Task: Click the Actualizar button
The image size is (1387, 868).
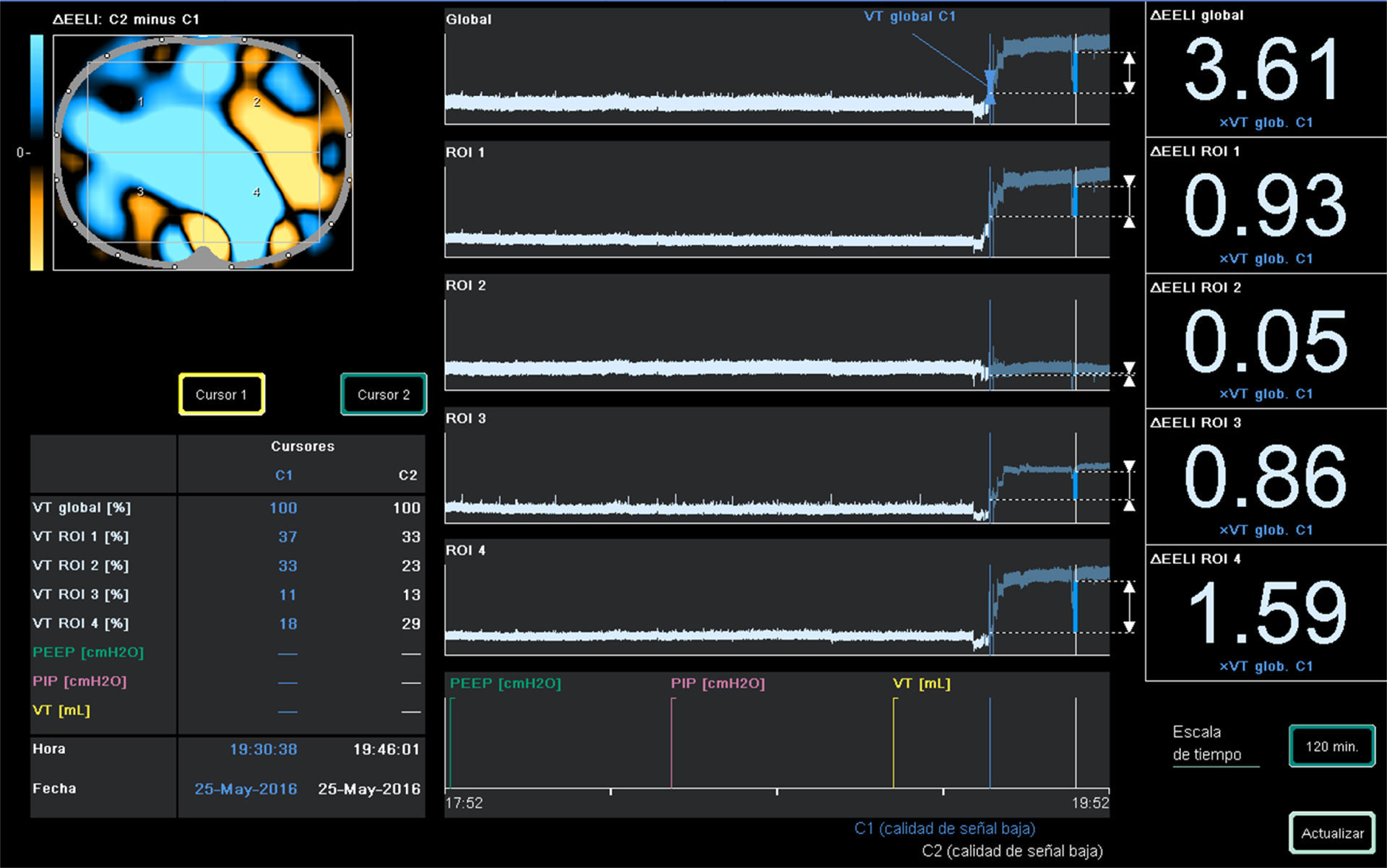Action: [x=1331, y=833]
